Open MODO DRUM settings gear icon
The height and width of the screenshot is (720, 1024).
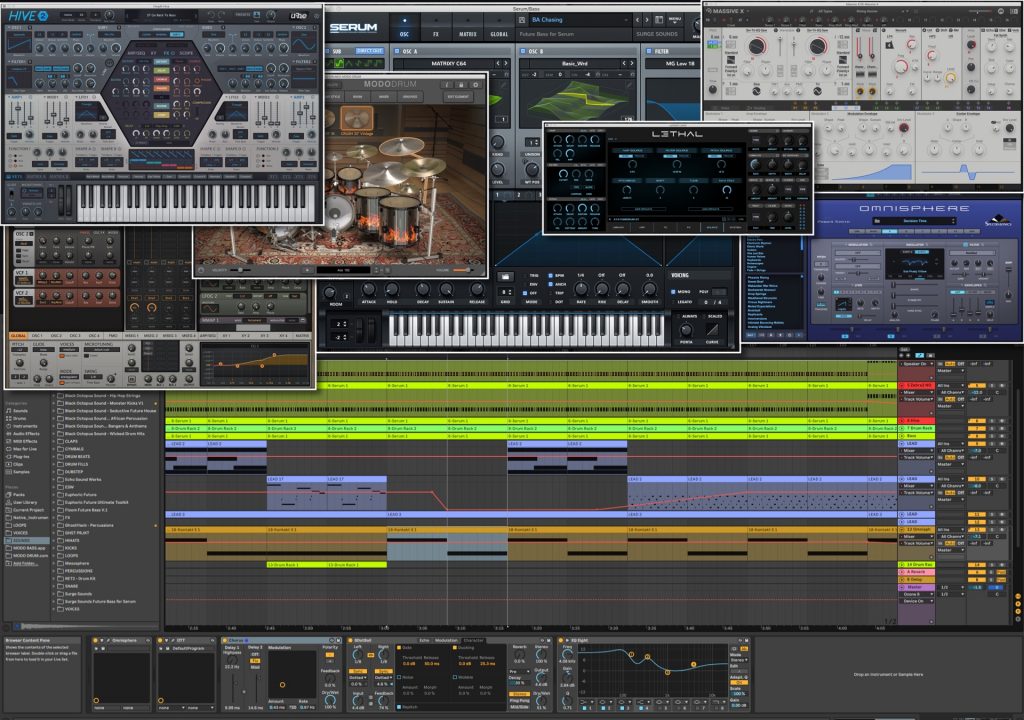(x=475, y=85)
